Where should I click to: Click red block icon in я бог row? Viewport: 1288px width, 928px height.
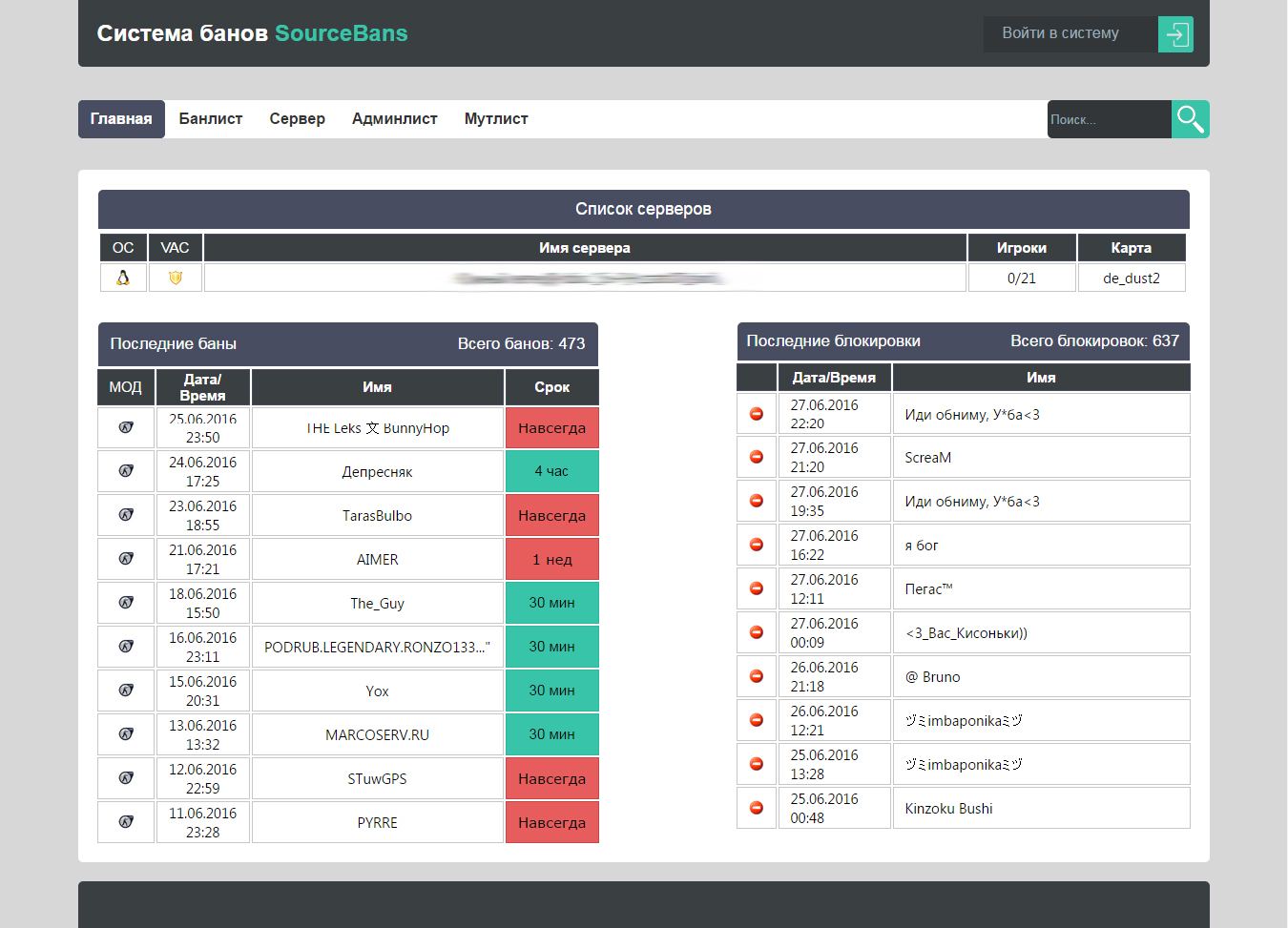tap(757, 545)
